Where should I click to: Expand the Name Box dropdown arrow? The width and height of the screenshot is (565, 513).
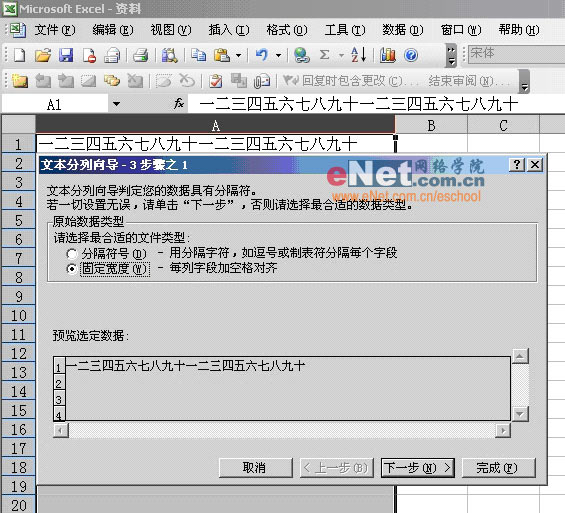point(116,104)
